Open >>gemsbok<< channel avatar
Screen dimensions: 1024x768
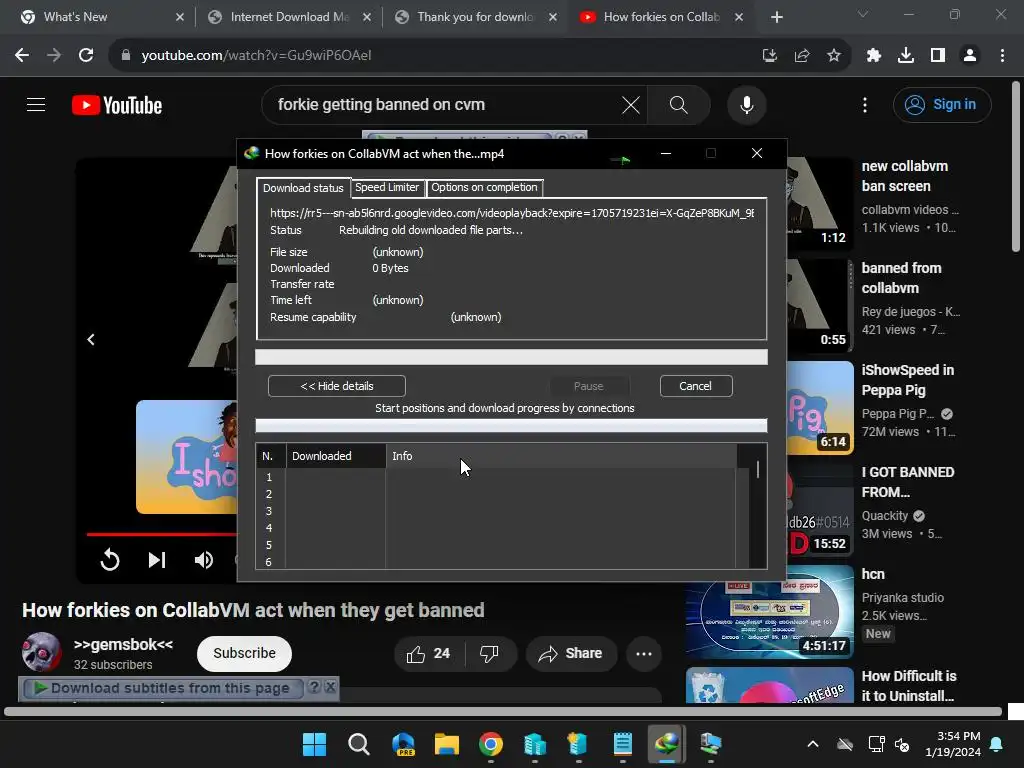click(42, 652)
